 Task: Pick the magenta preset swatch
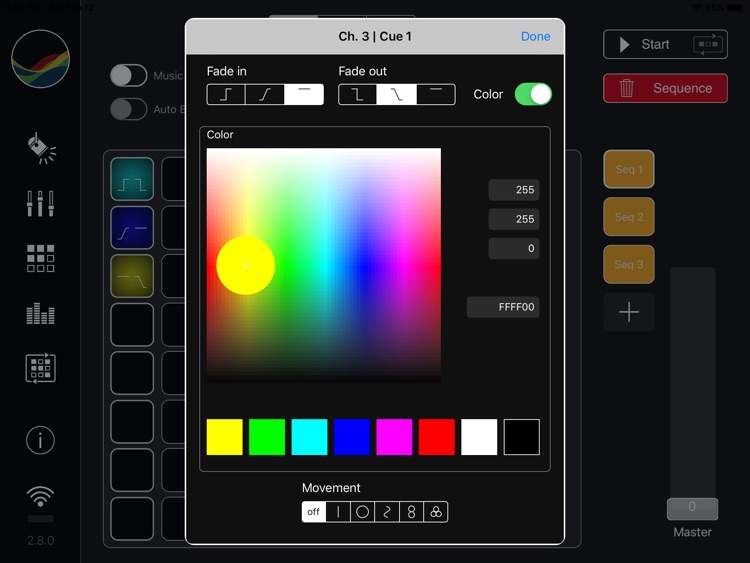pos(394,437)
